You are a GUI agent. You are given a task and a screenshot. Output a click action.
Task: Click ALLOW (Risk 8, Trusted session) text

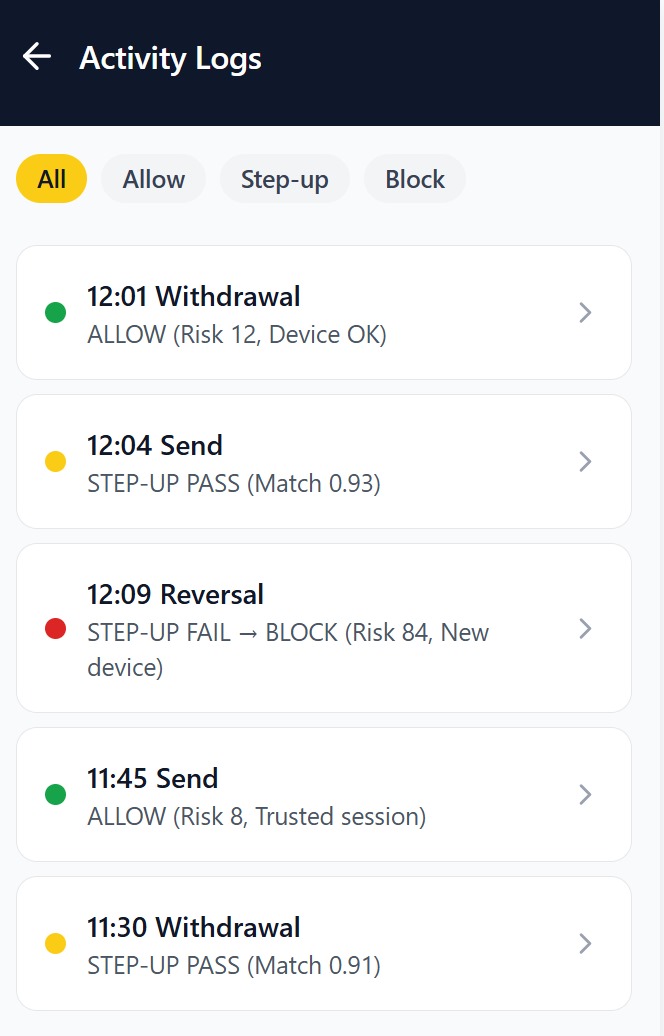[x=257, y=817]
